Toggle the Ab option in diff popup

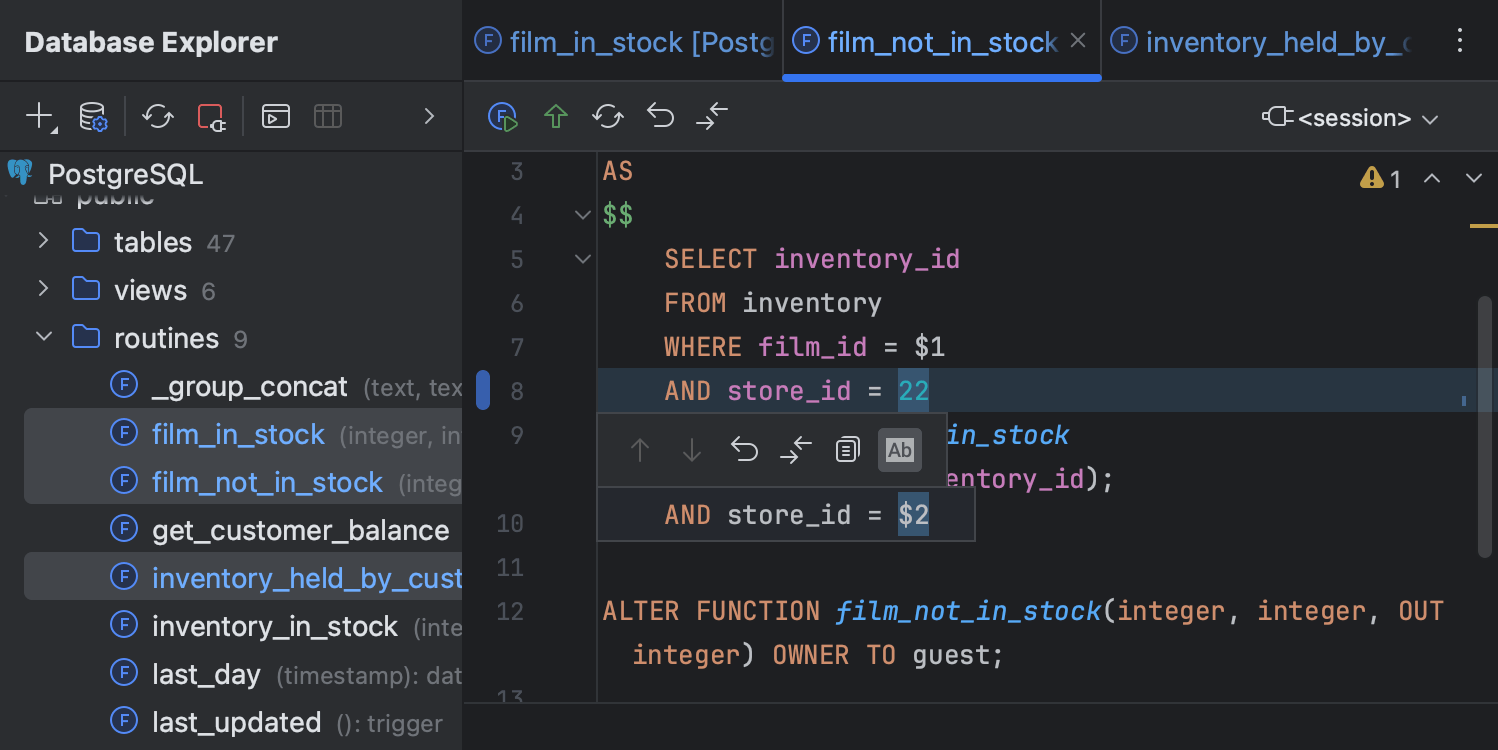point(899,450)
